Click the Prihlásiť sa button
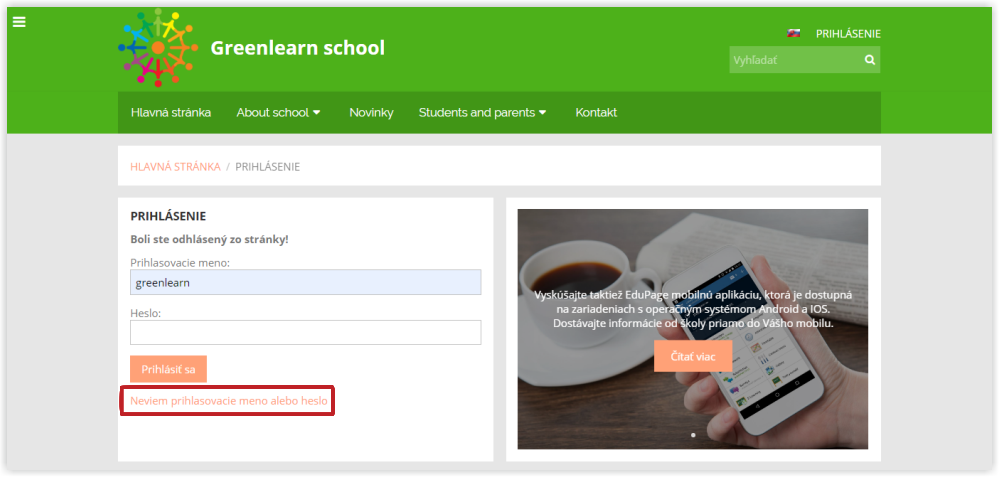999x477 pixels. [168, 369]
